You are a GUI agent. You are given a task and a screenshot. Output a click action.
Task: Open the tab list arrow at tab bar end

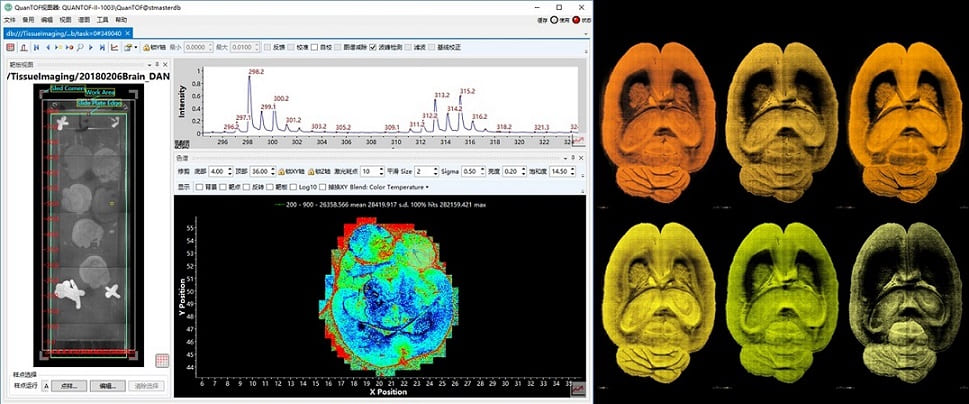pos(585,33)
